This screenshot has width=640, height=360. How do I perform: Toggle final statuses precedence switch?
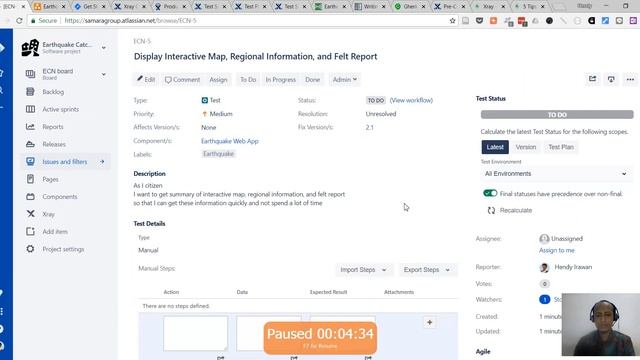tap(490, 193)
